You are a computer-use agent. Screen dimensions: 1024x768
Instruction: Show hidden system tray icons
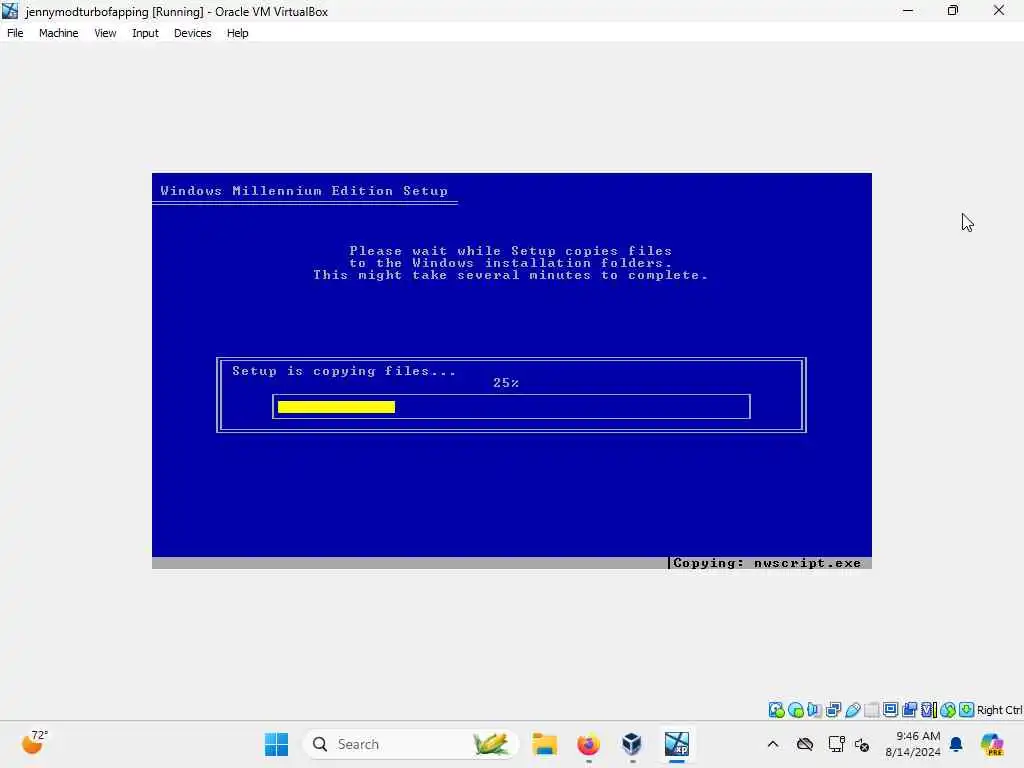tap(773, 744)
